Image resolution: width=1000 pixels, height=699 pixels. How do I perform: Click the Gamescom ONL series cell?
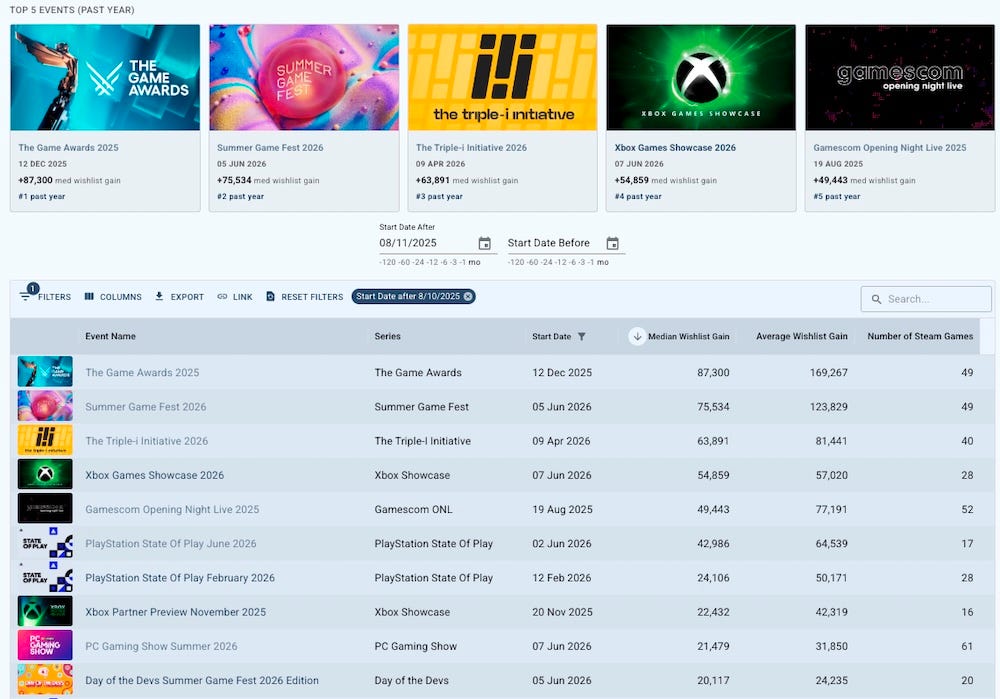point(413,510)
